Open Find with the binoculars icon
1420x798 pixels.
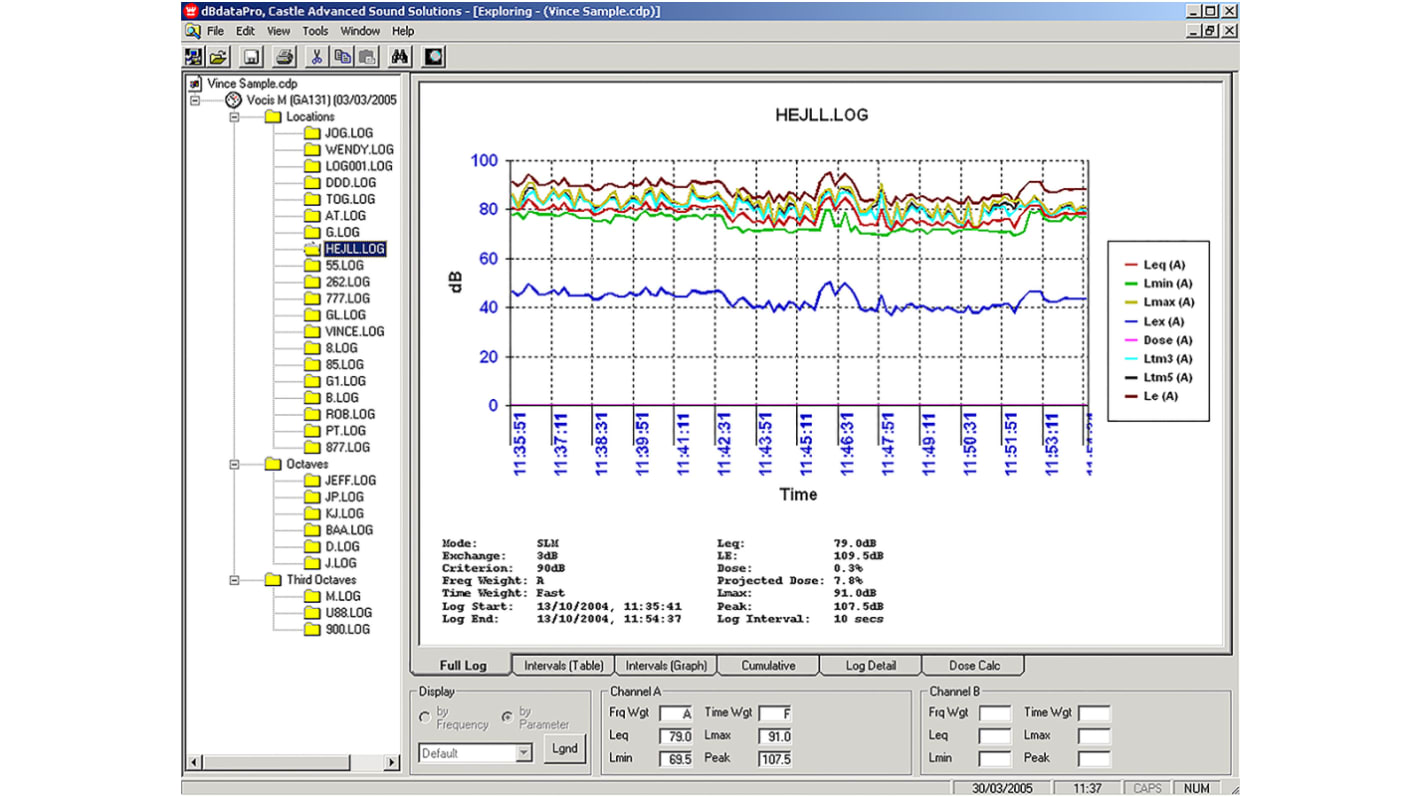399,56
